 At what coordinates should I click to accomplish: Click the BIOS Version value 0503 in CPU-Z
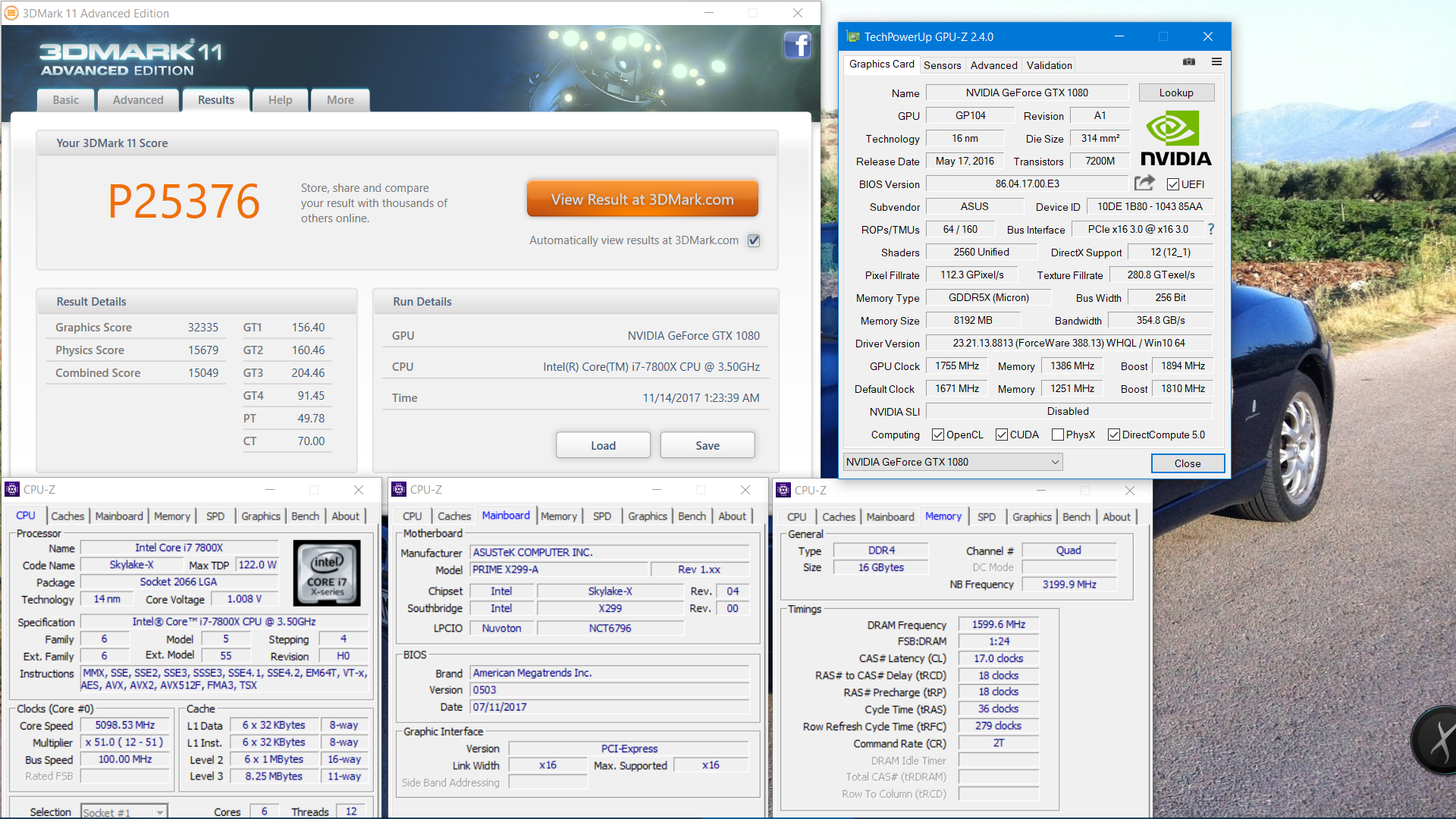(609, 689)
